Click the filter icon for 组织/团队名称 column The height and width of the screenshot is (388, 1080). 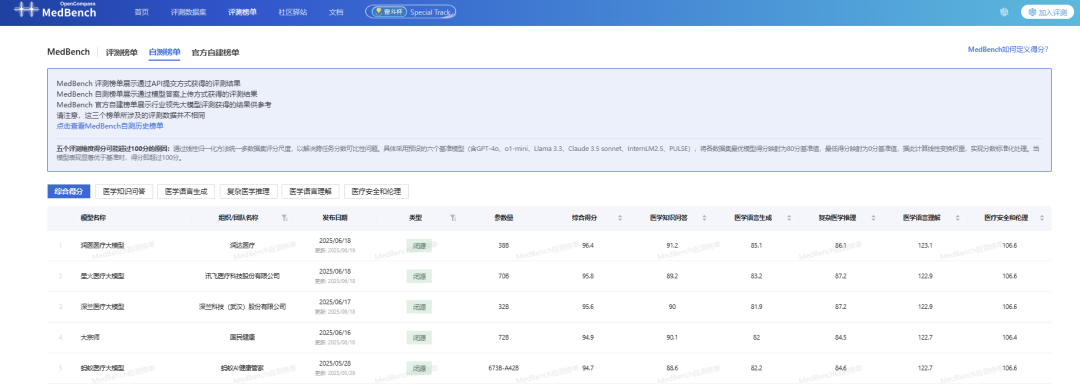[x=284, y=218]
